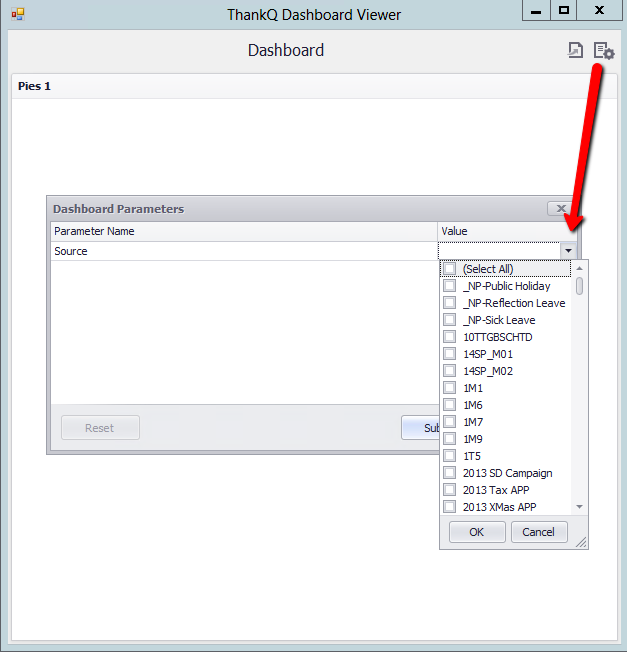
Task: Click the ThankQ app icon in title bar
Action: pos(18,15)
